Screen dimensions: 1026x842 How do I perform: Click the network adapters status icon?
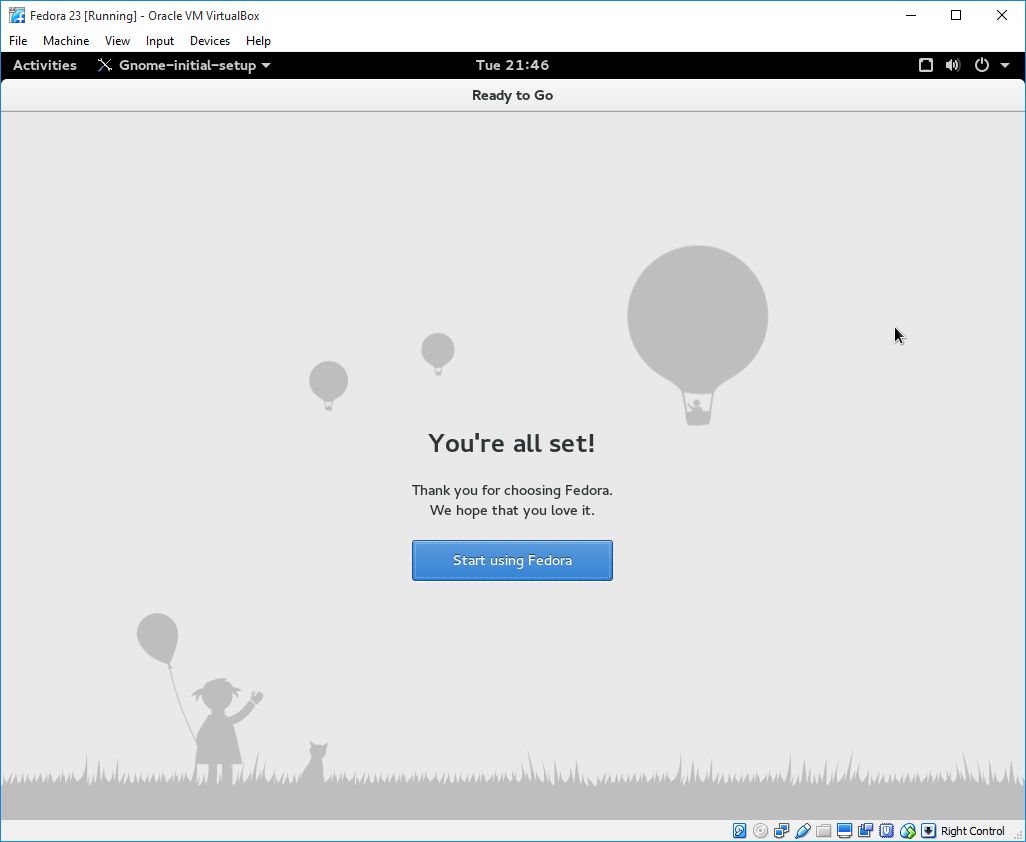781,831
